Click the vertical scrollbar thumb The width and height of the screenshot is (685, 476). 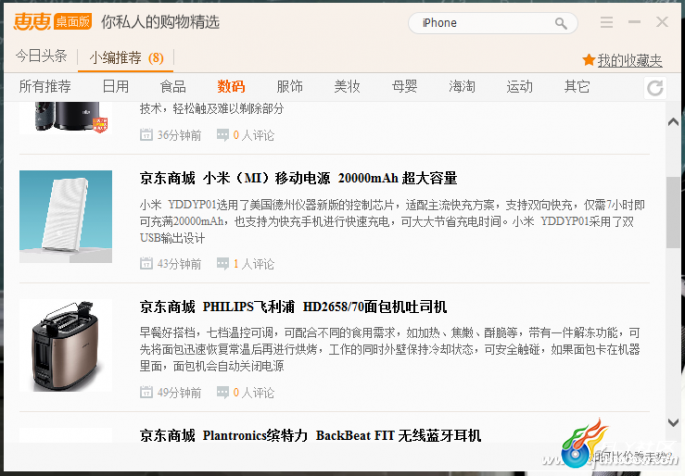tap(673, 212)
